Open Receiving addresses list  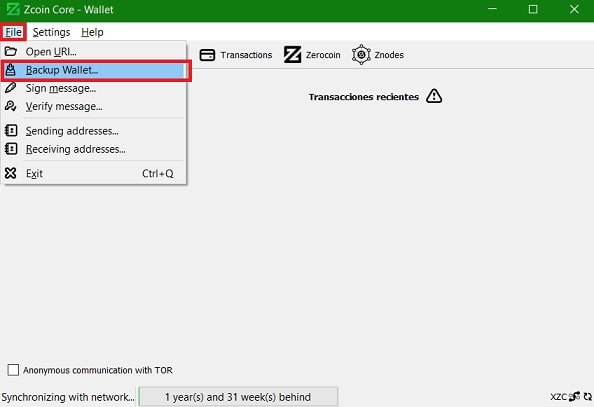pos(94,149)
